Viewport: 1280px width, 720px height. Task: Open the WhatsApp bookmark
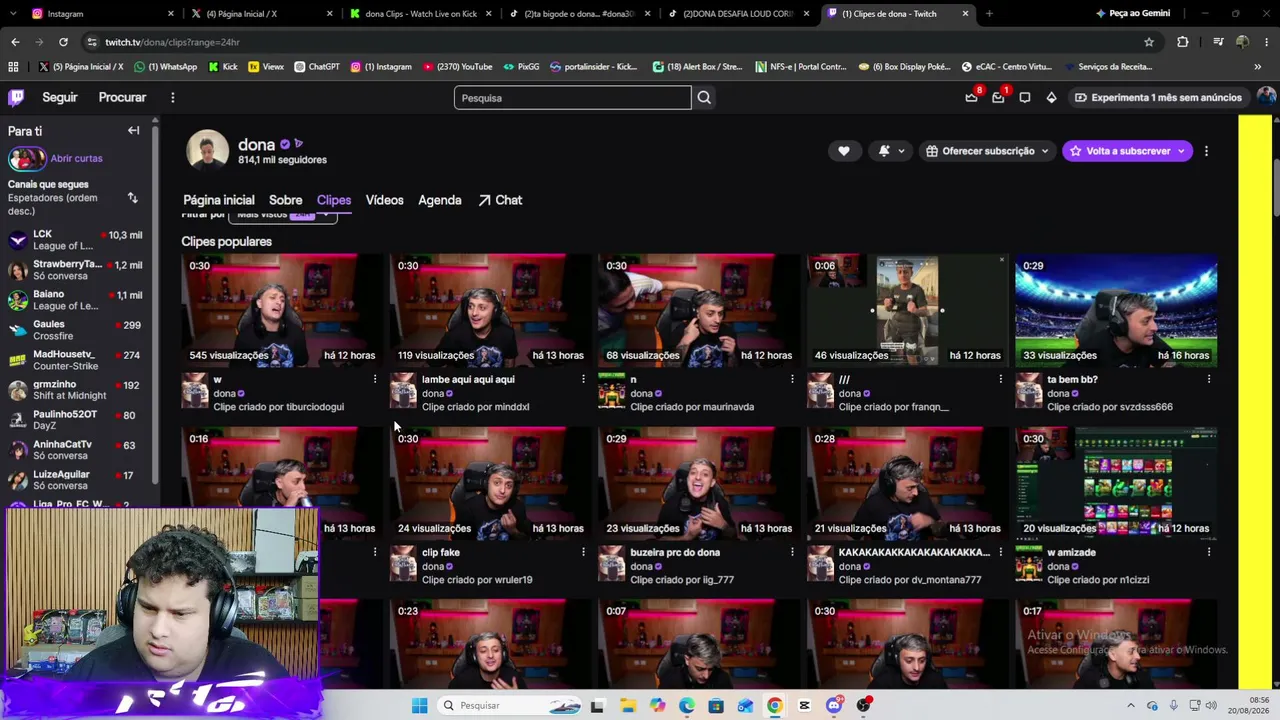coord(165,67)
